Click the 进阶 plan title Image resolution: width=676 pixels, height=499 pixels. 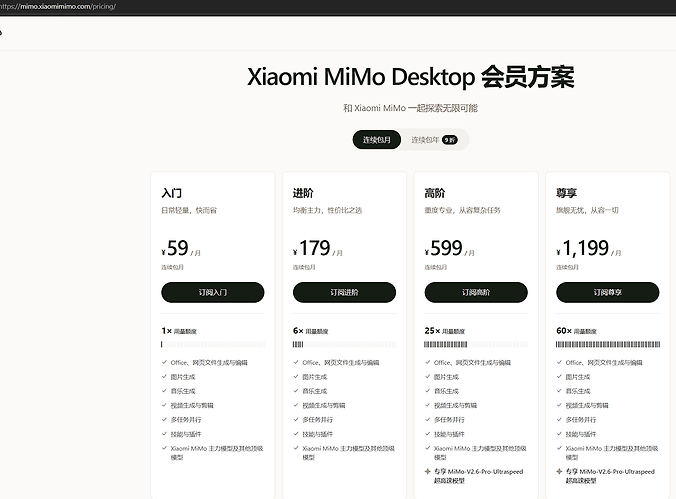point(303,193)
